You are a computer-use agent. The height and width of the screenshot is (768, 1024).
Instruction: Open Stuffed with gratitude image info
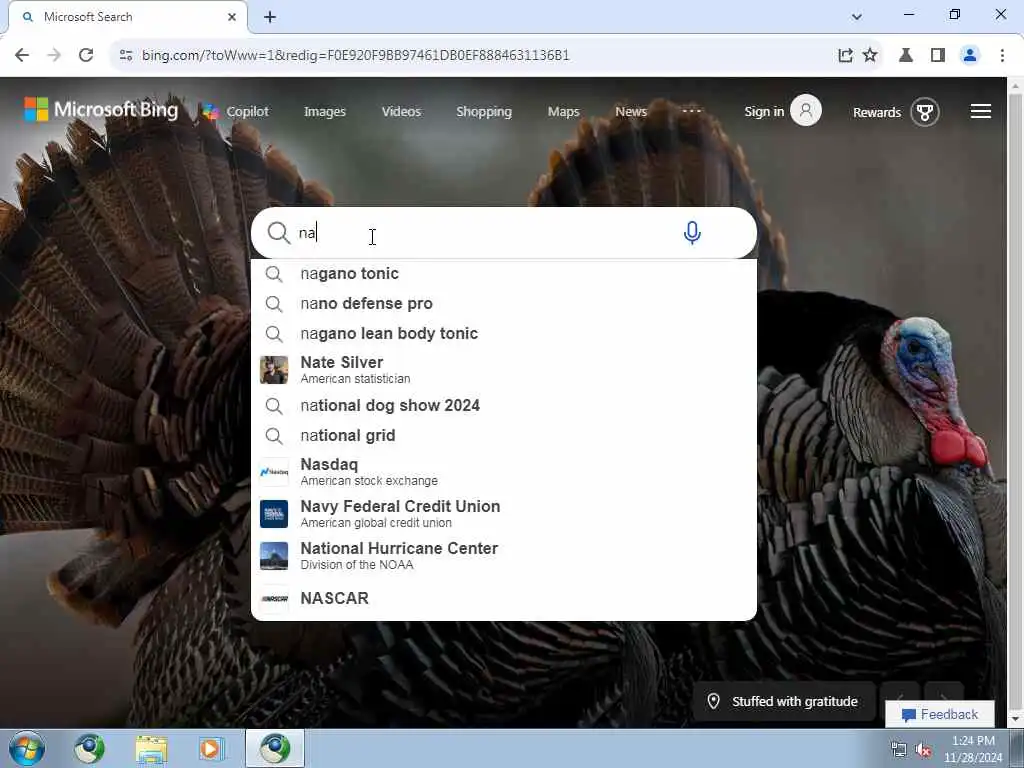(x=783, y=701)
